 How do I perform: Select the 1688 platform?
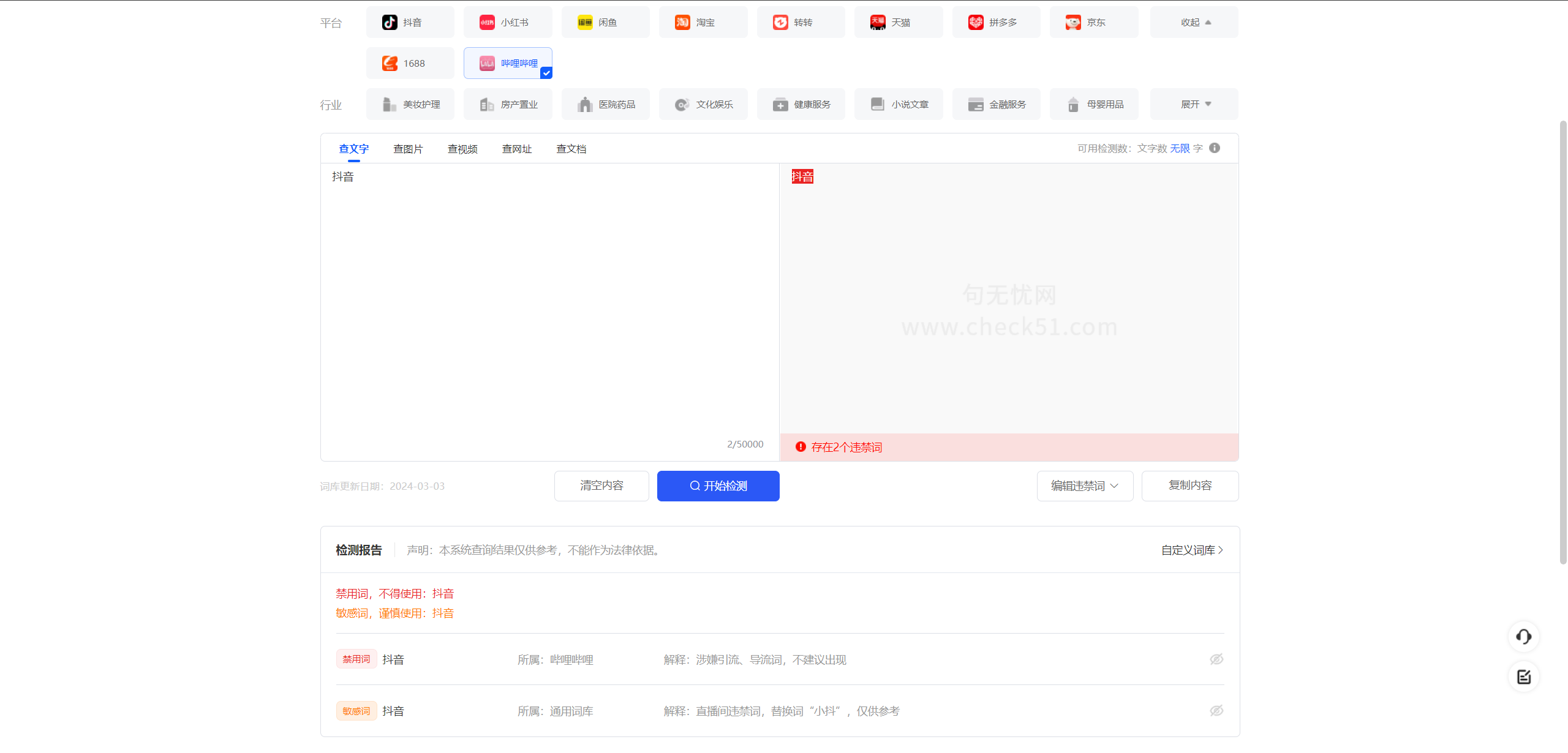[x=410, y=63]
